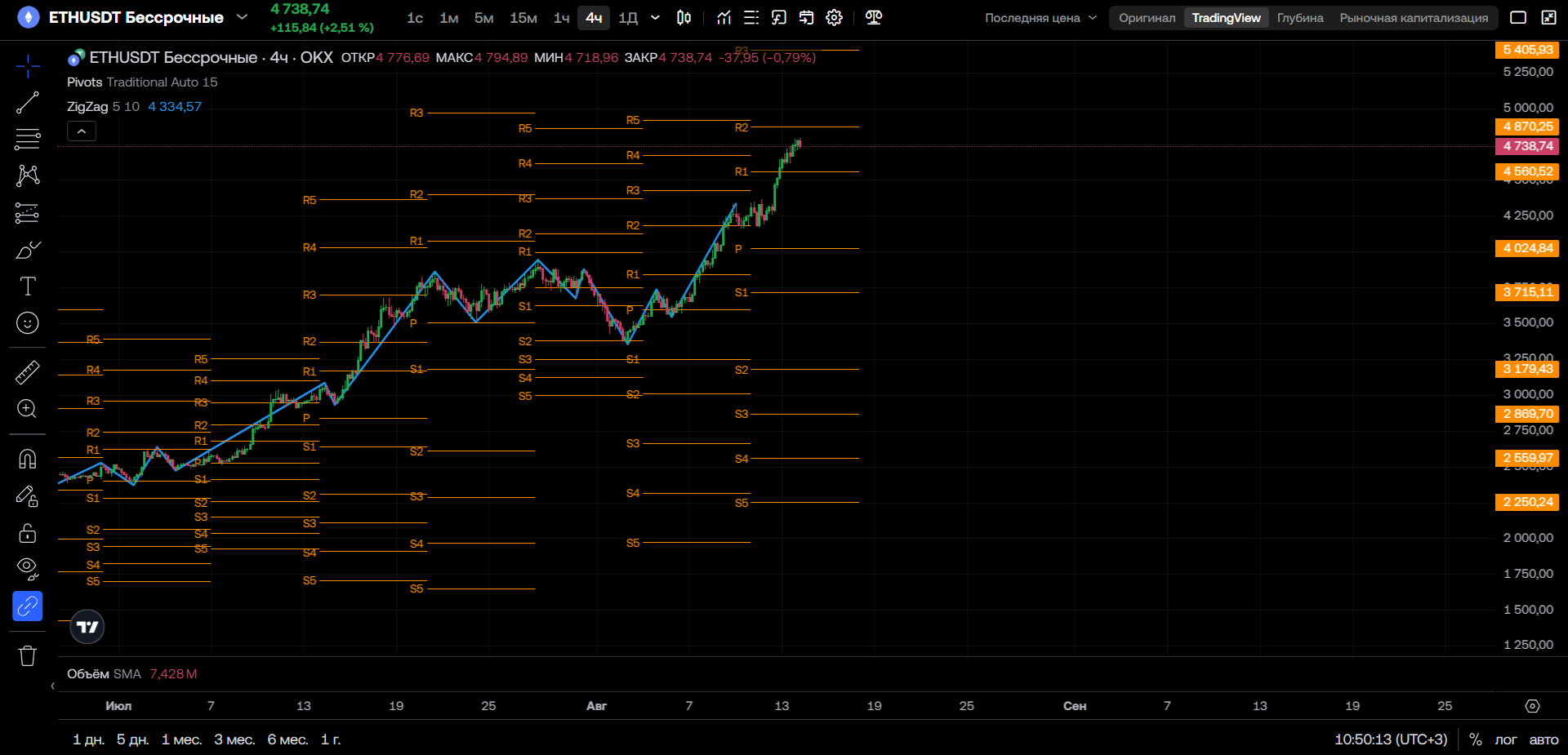Open the emoji icons tool
1568x755 pixels.
click(28, 323)
